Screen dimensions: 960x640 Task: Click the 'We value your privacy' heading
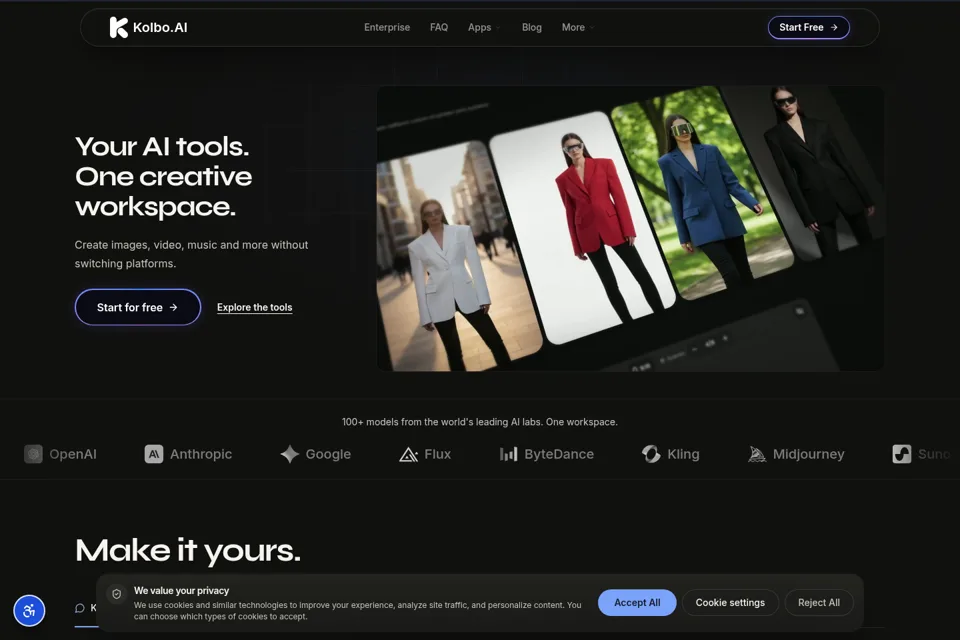coord(181,590)
